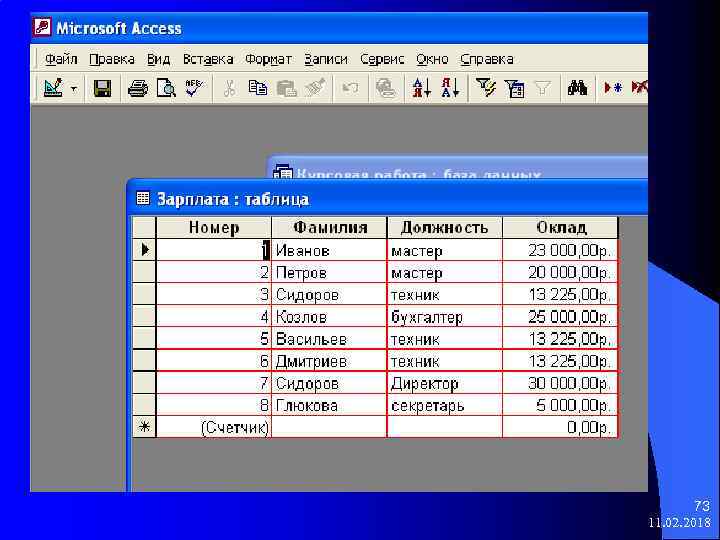Click salary 25 000,00р. cell
The width and height of the screenshot is (720, 540).
560,316
